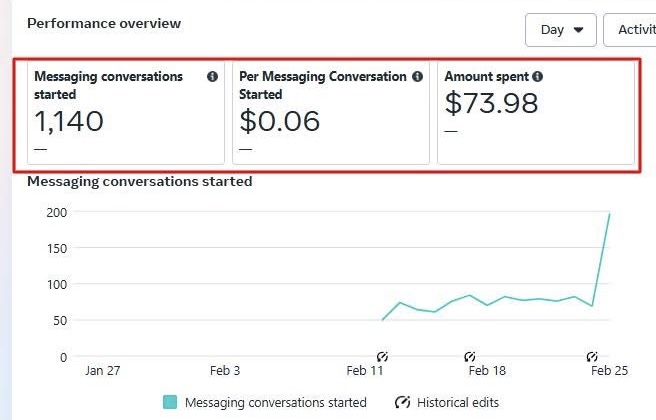Click historical edit marker at Feb 11

point(382,356)
